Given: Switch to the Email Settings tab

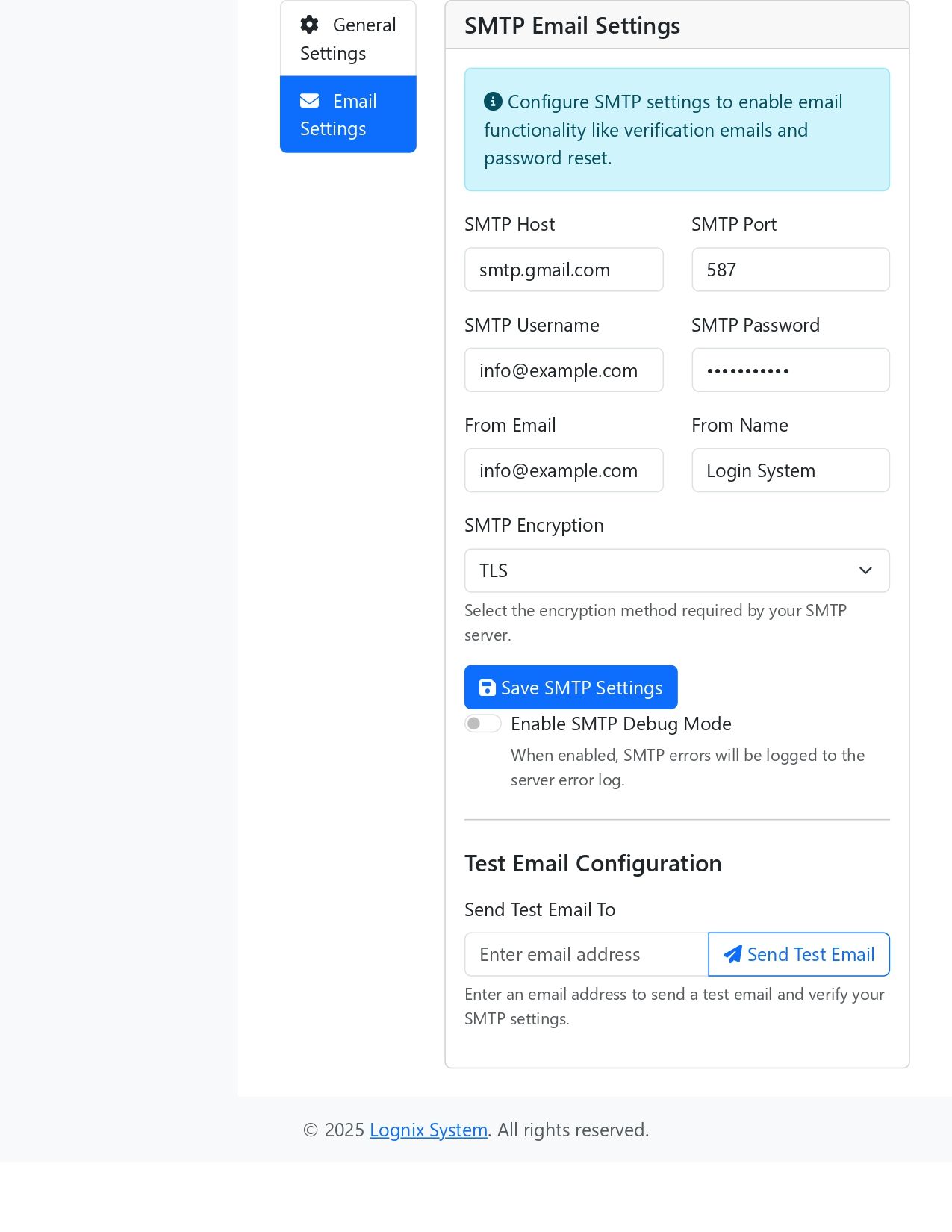Looking at the screenshot, I should point(348,114).
